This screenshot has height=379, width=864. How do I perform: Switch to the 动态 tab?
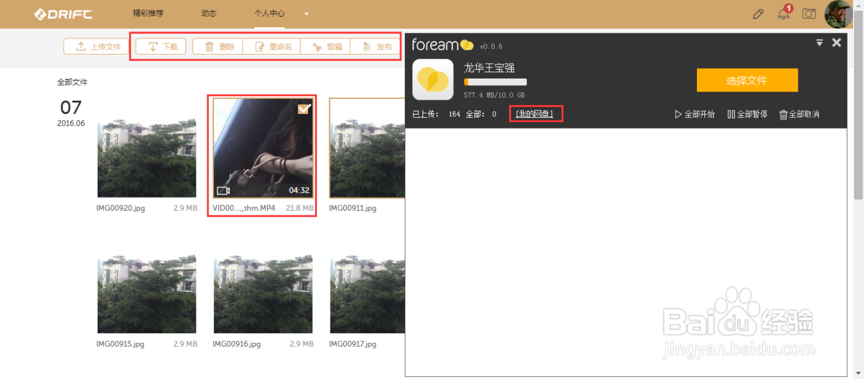[x=209, y=13]
